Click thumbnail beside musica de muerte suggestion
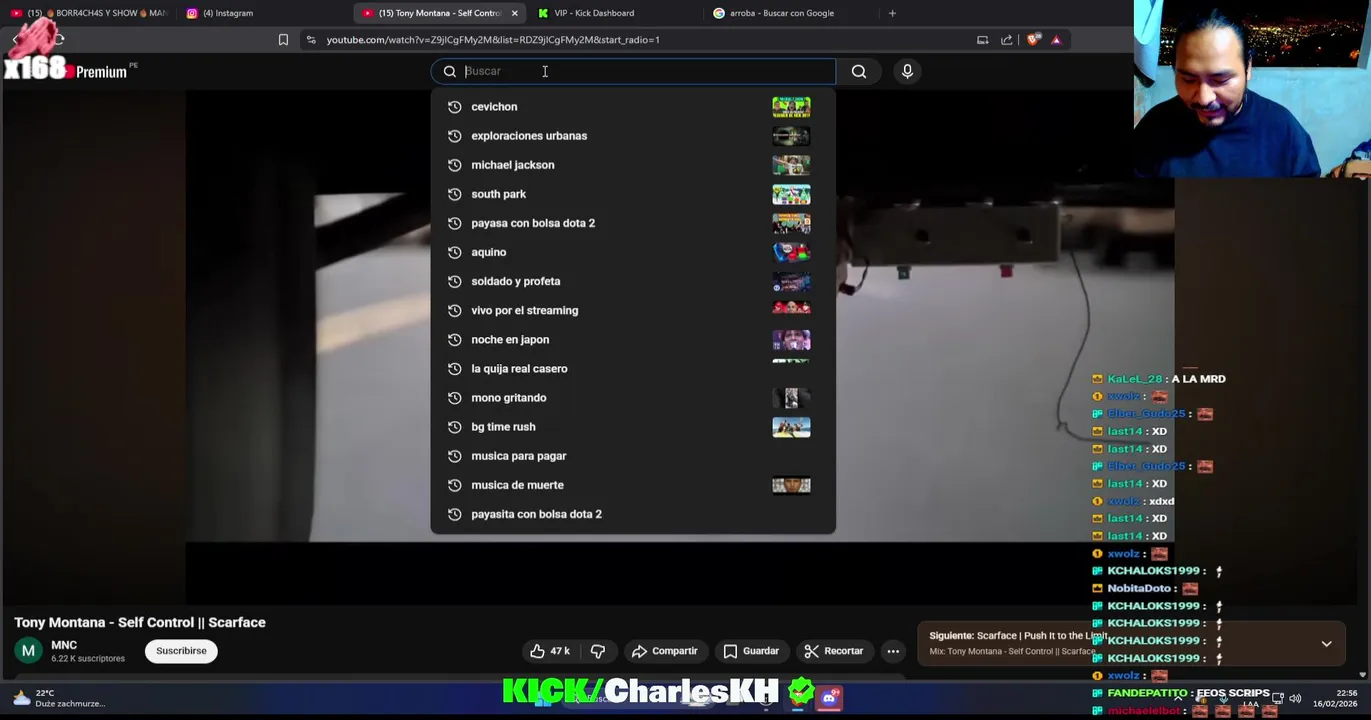The width and height of the screenshot is (1371, 720). 791,485
